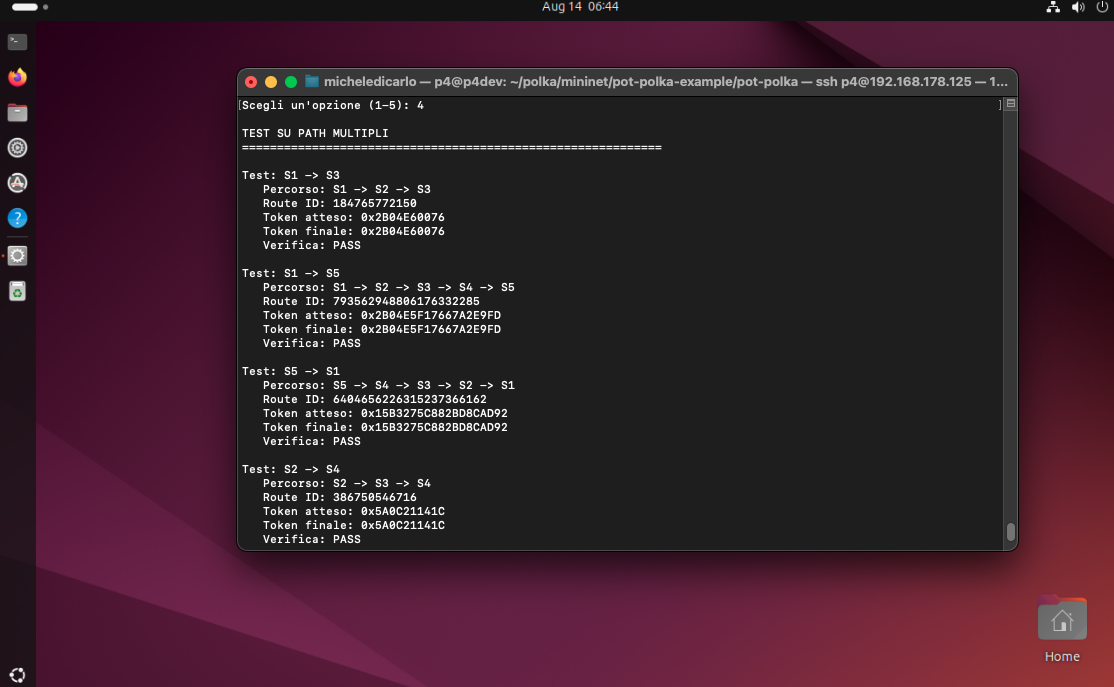Open the Files manager dock icon
Screen dimensions: 1114x687
pyautogui.click(x=17, y=113)
